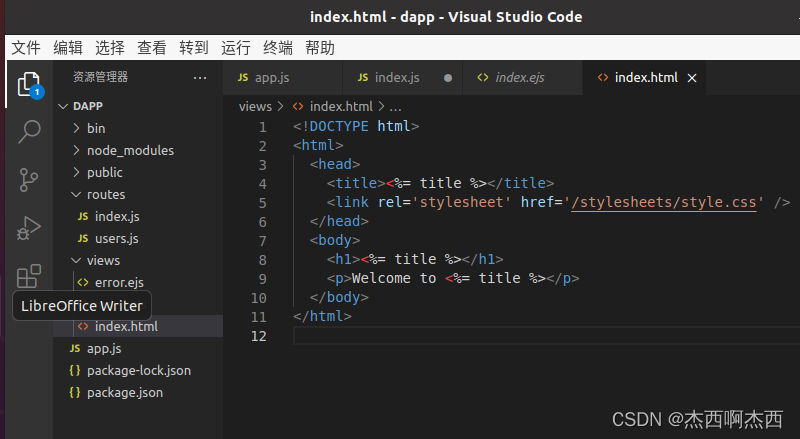Open the 终端 menu
Viewport: 800px width, 439px height.
pyautogui.click(x=278, y=48)
